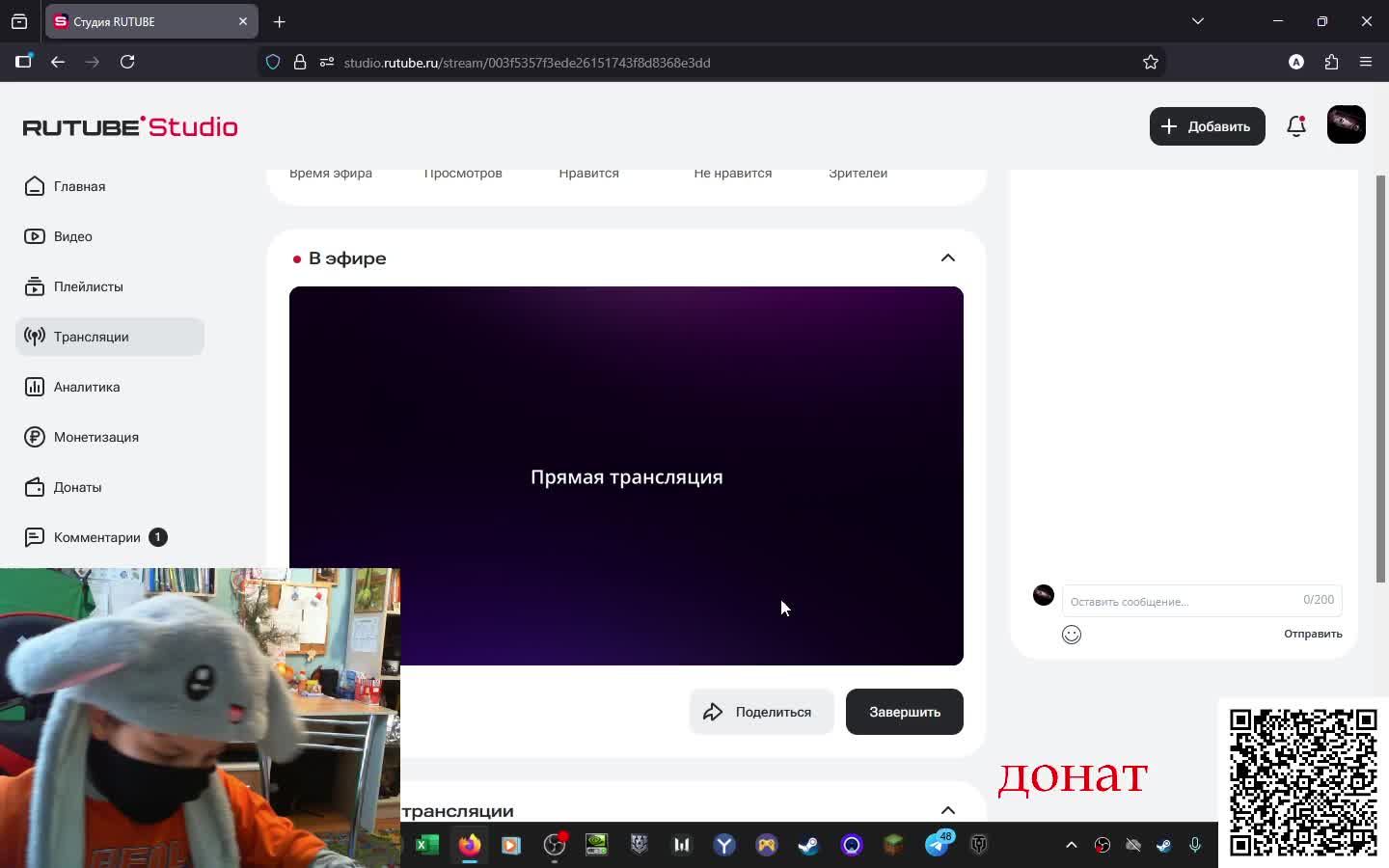Click the Steam system tray icon
1389x868 pixels.
click(x=1164, y=845)
